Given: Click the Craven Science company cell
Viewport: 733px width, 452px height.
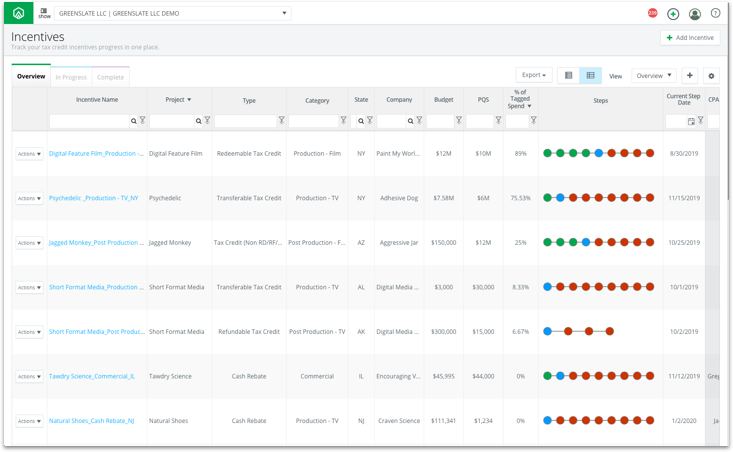Looking at the screenshot, I should [399, 421].
